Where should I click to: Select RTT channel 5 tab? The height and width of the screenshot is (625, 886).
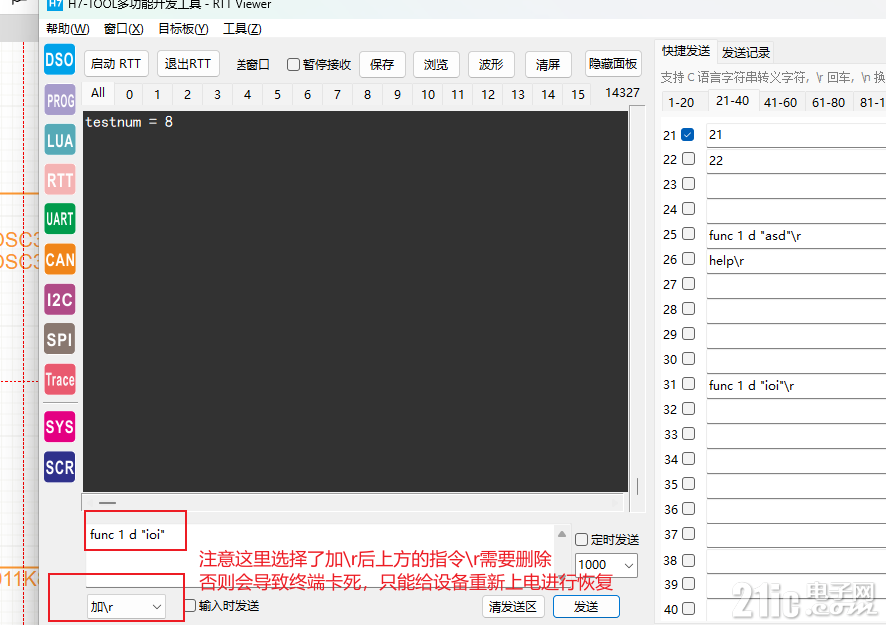pos(277,95)
